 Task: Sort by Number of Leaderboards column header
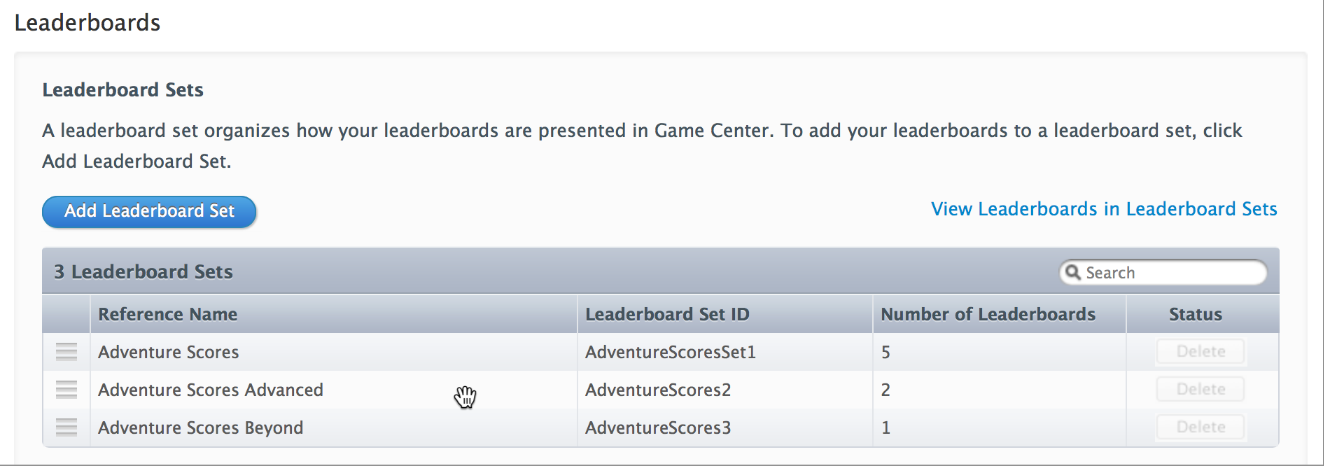[988, 314]
